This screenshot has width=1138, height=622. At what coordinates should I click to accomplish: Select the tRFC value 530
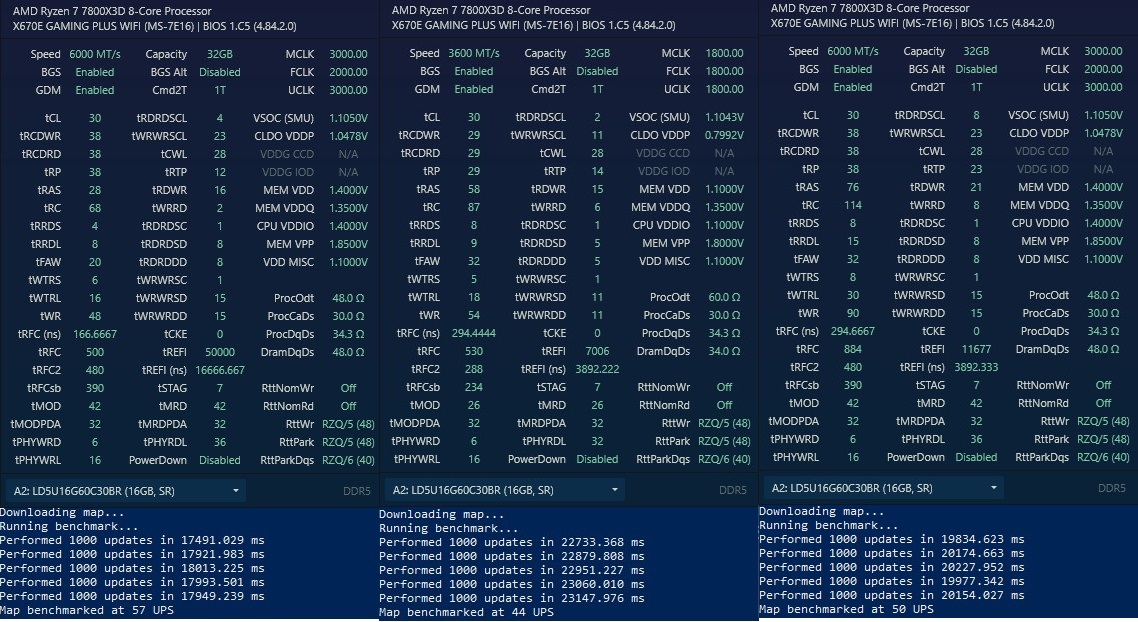coord(474,351)
